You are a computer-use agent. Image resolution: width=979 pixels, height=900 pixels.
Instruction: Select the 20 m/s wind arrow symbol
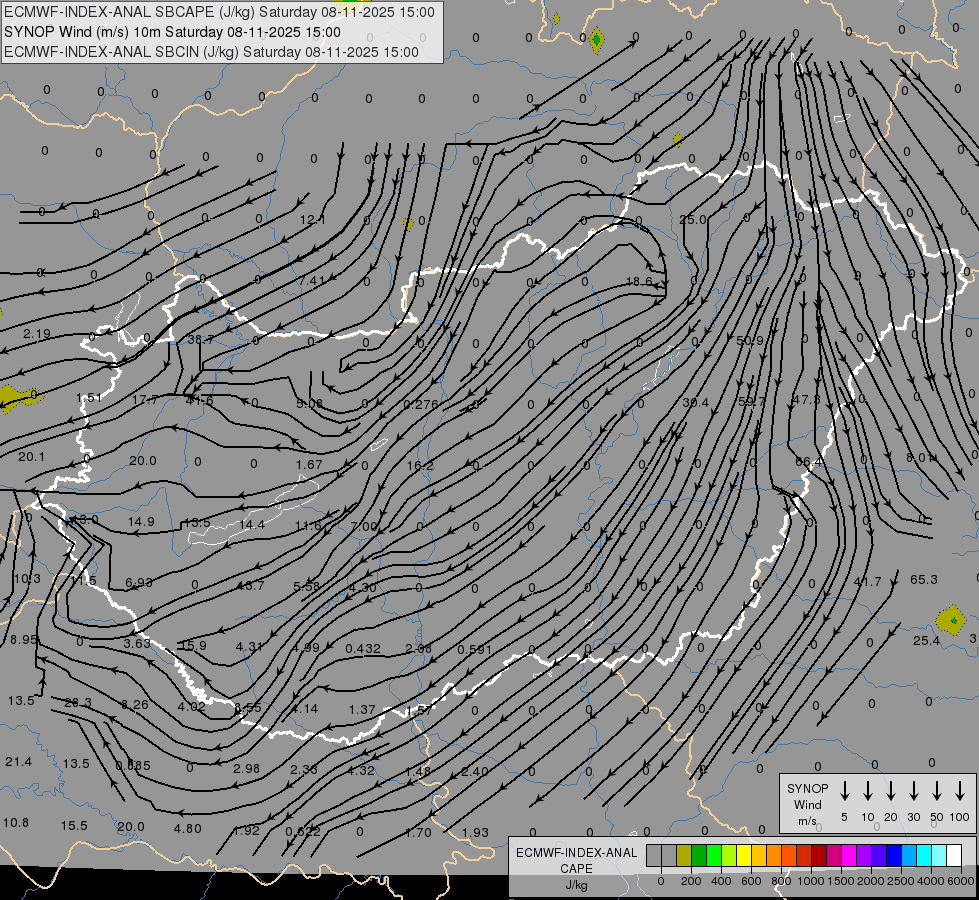coord(891,790)
